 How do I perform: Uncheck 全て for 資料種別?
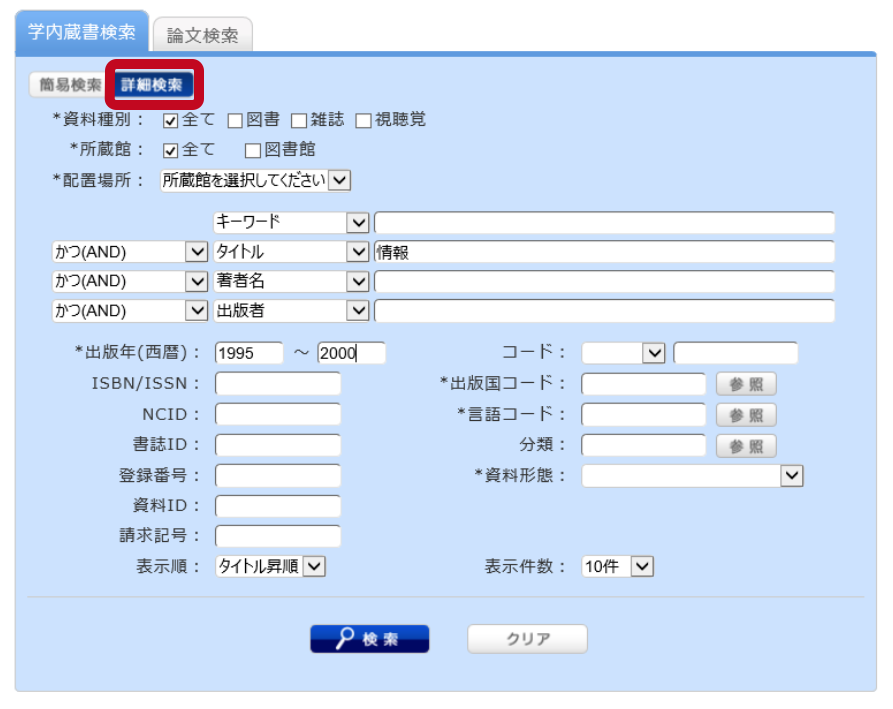170,121
